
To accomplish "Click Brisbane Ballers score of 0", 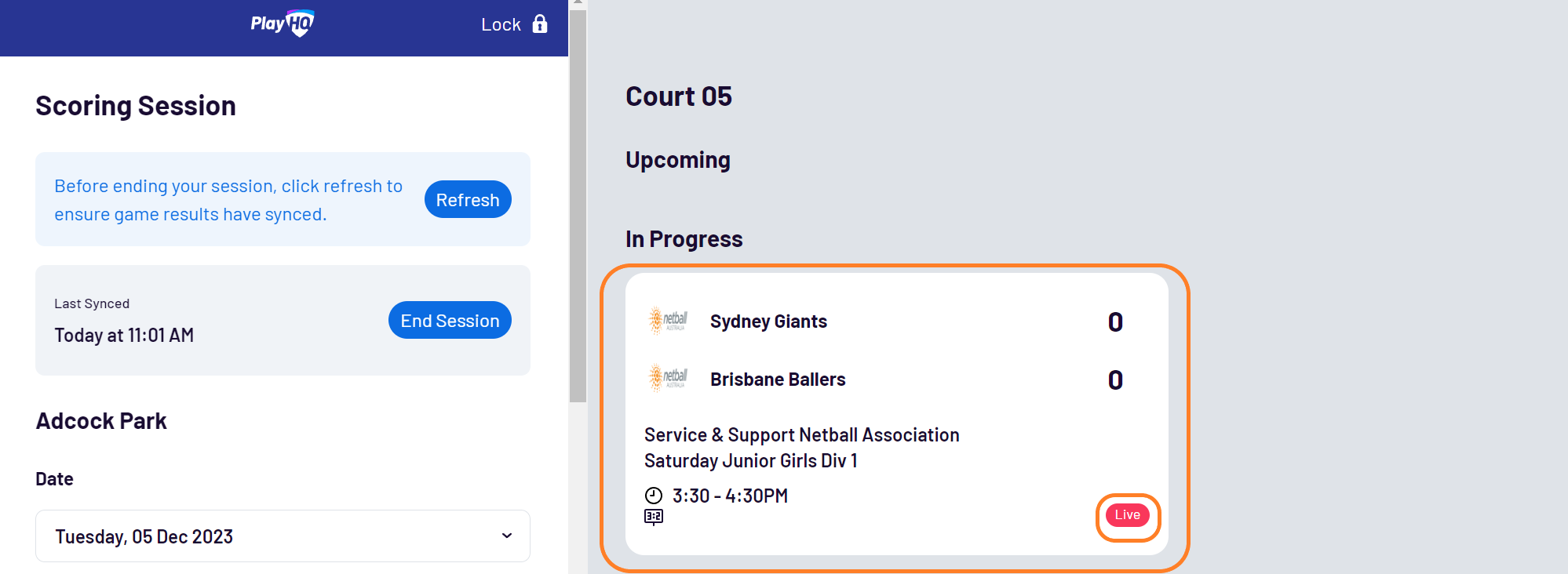I will (x=1115, y=380).
